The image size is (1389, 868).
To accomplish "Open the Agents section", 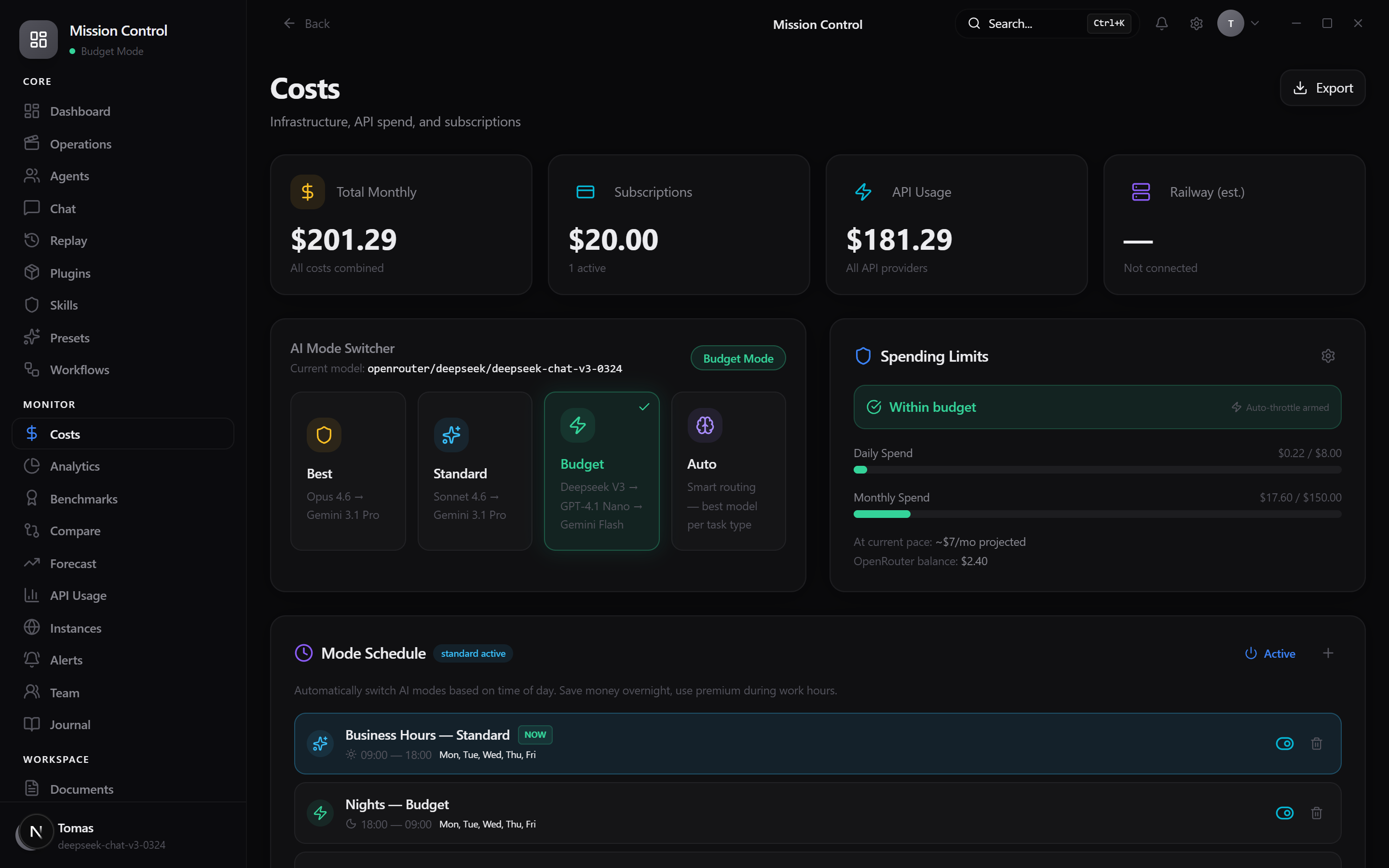I will pos(123,176).
